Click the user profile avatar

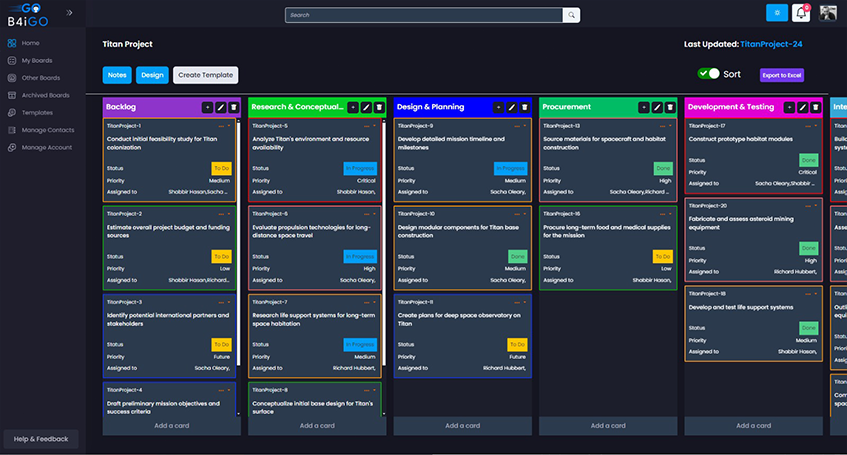pyautogui.click(x=828, y=13)
